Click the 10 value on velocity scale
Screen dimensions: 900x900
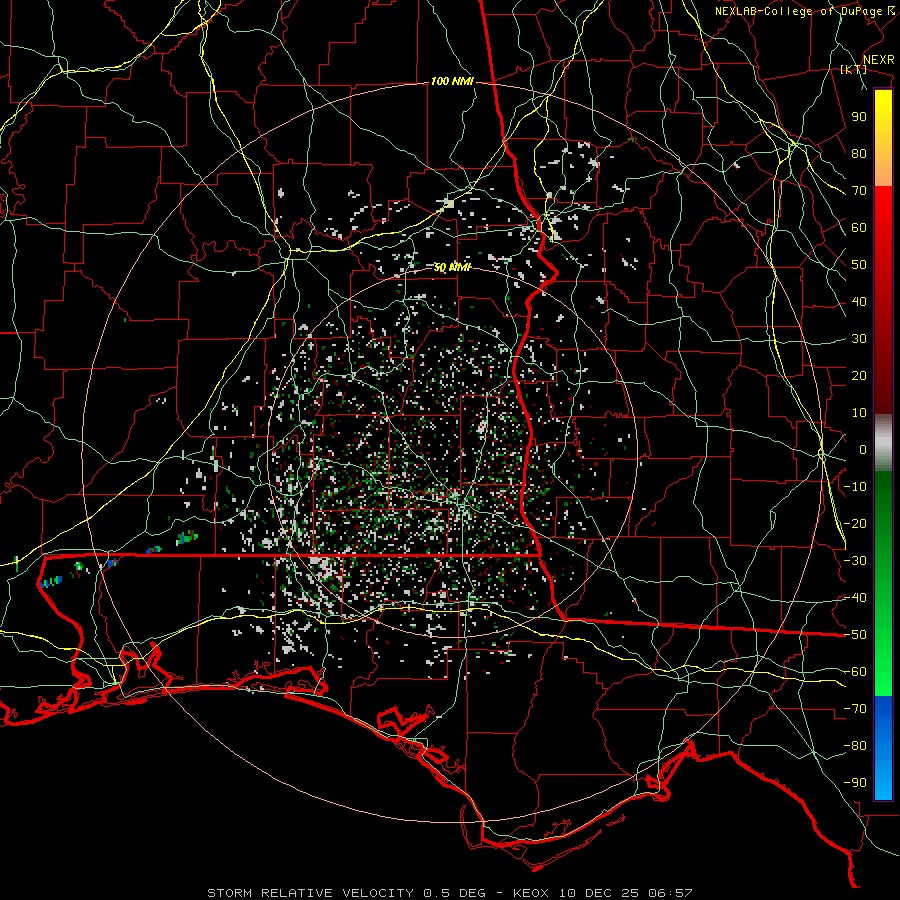859,413
